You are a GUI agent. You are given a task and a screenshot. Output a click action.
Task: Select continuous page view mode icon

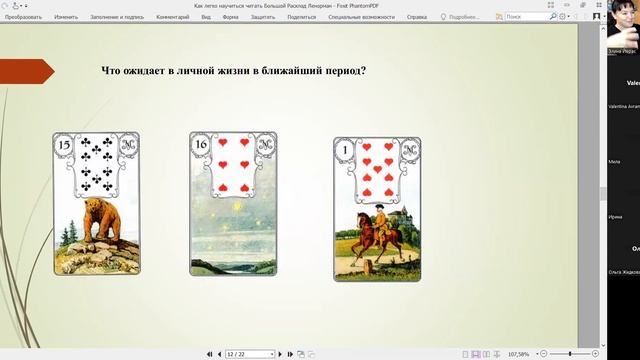pos(476,354)
